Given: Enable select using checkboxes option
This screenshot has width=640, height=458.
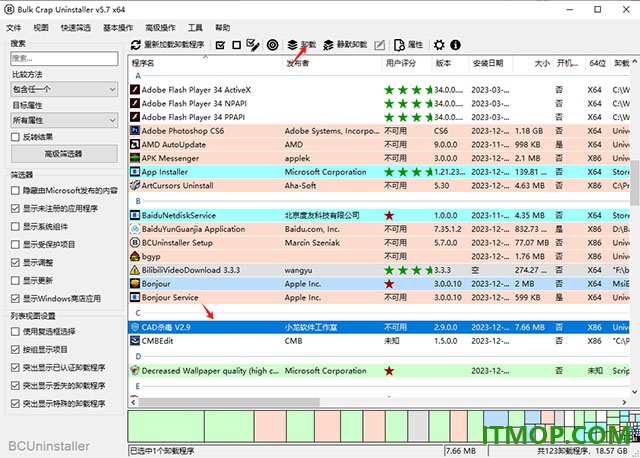Looking at the screenshot, I should 15,331.
